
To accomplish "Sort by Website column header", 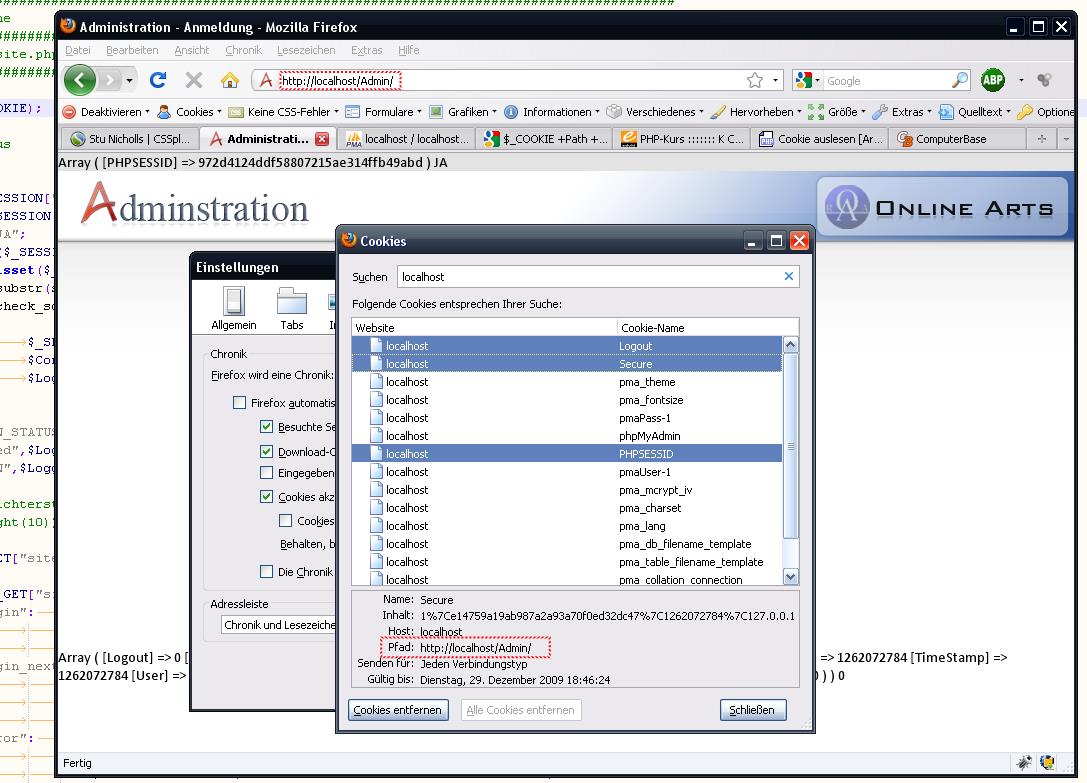I will (484, 327).
